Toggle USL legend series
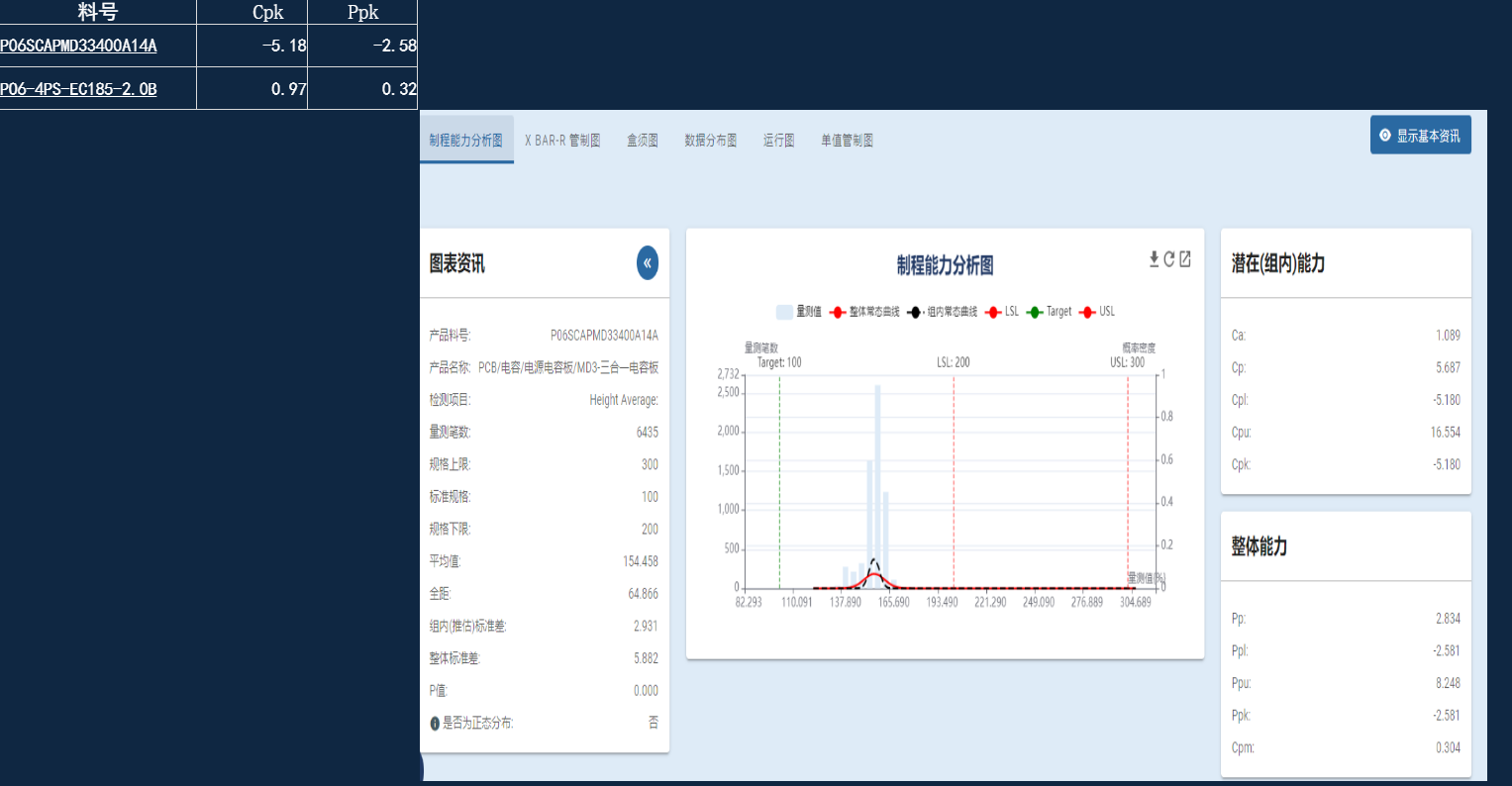1512x786 pixels. click(x=1097, y=312)
